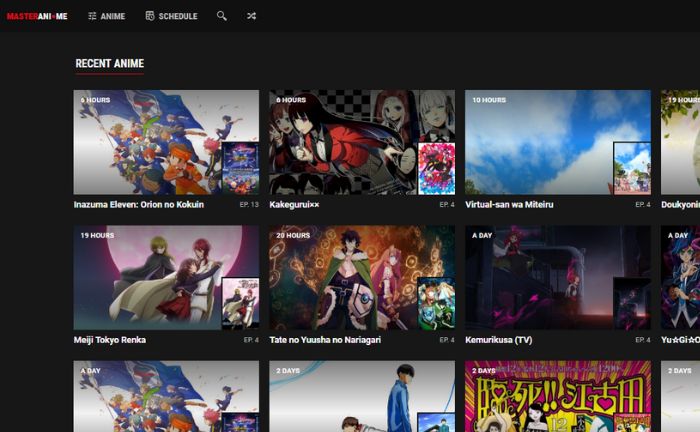Open the SCHEDULE menu item
The height and width of the screenshot is (432, 700).
(x=171, y=16)
